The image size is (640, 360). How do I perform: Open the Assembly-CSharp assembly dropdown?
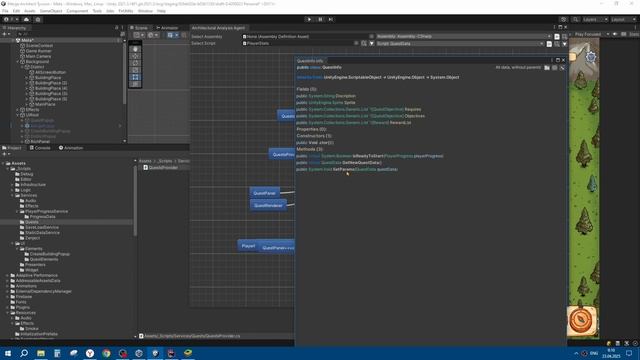pos(463,36)
